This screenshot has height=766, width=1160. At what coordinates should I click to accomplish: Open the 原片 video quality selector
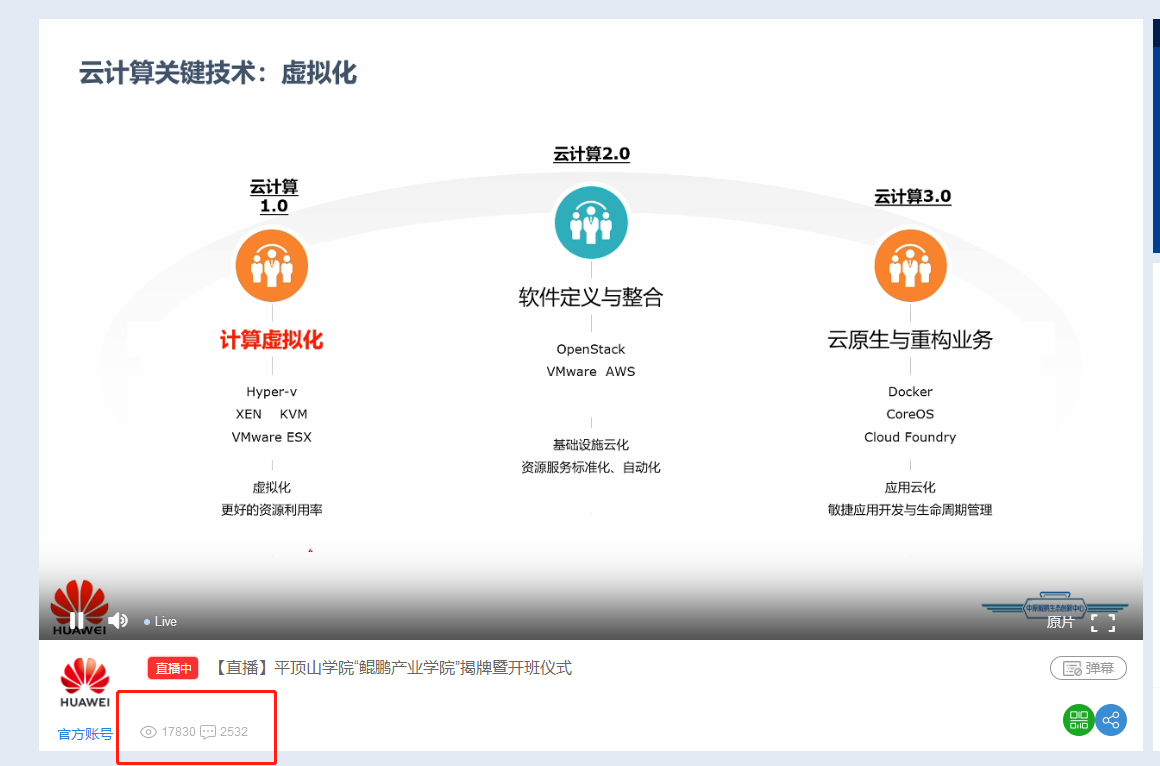(1061, 622)
